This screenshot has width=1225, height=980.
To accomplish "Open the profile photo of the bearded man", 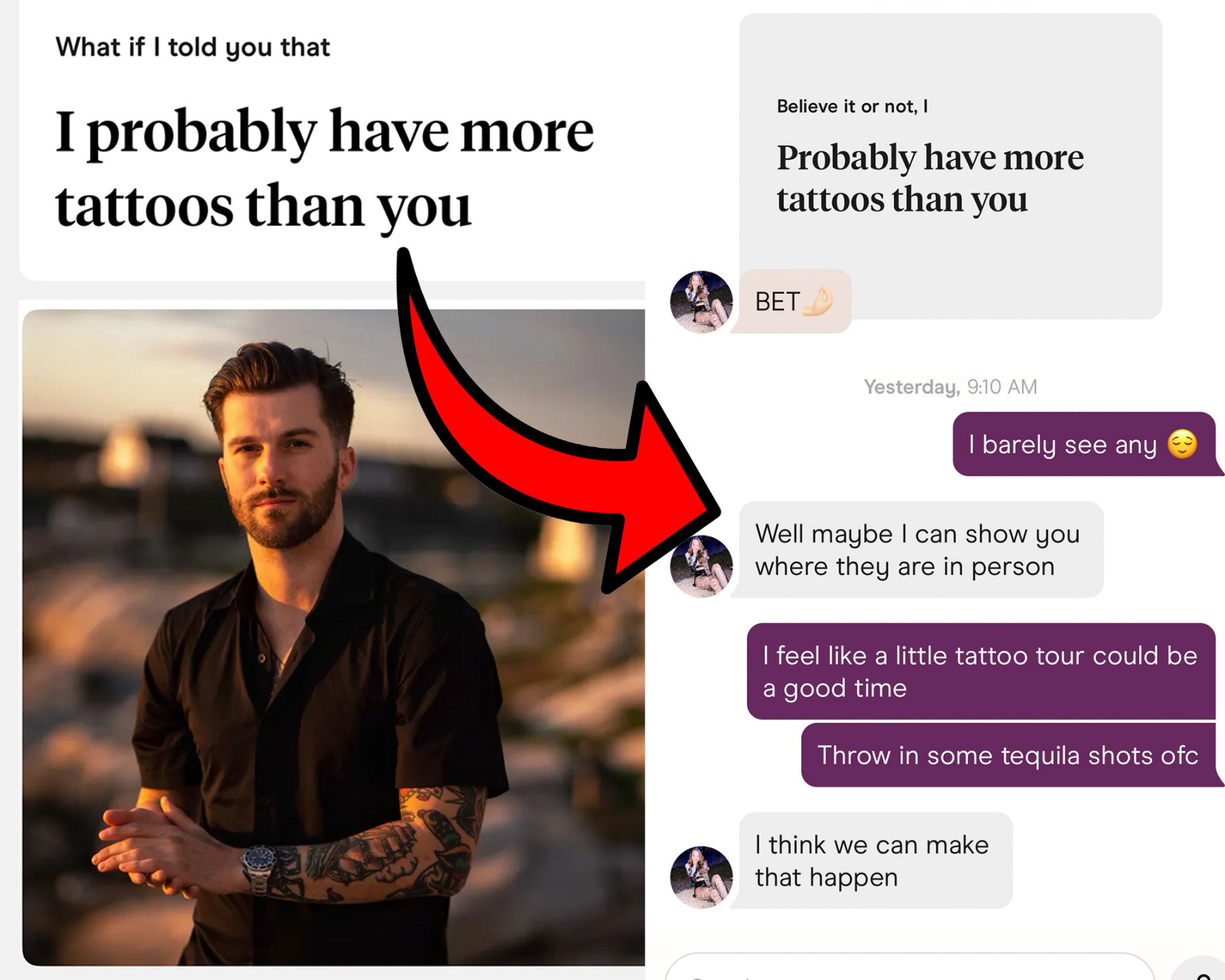I will point(333,638).
